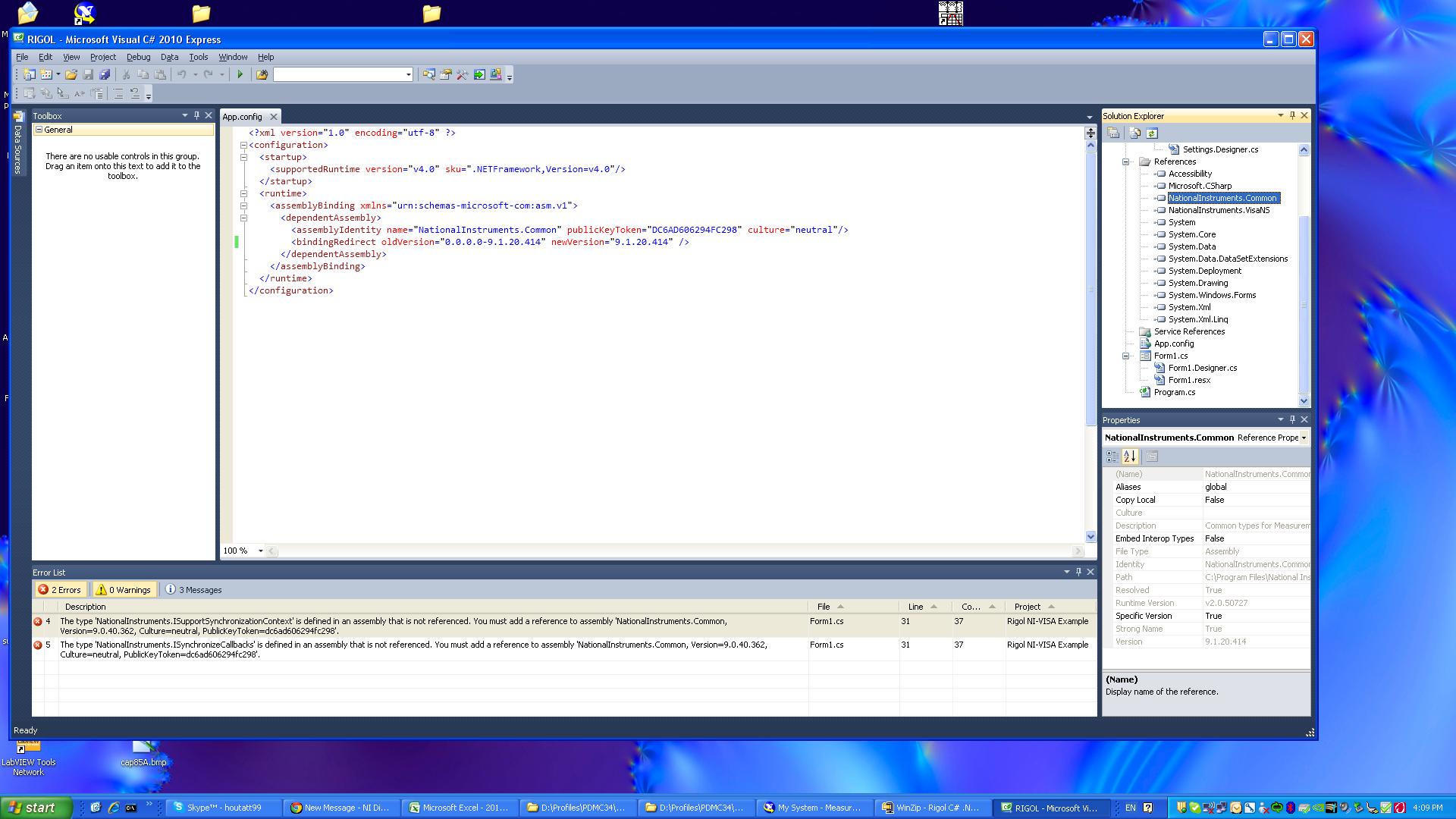Click the Undo arrow icon
Image resolution: width=1456 pixels, height=819 pixels.
[x=182, y=74]
